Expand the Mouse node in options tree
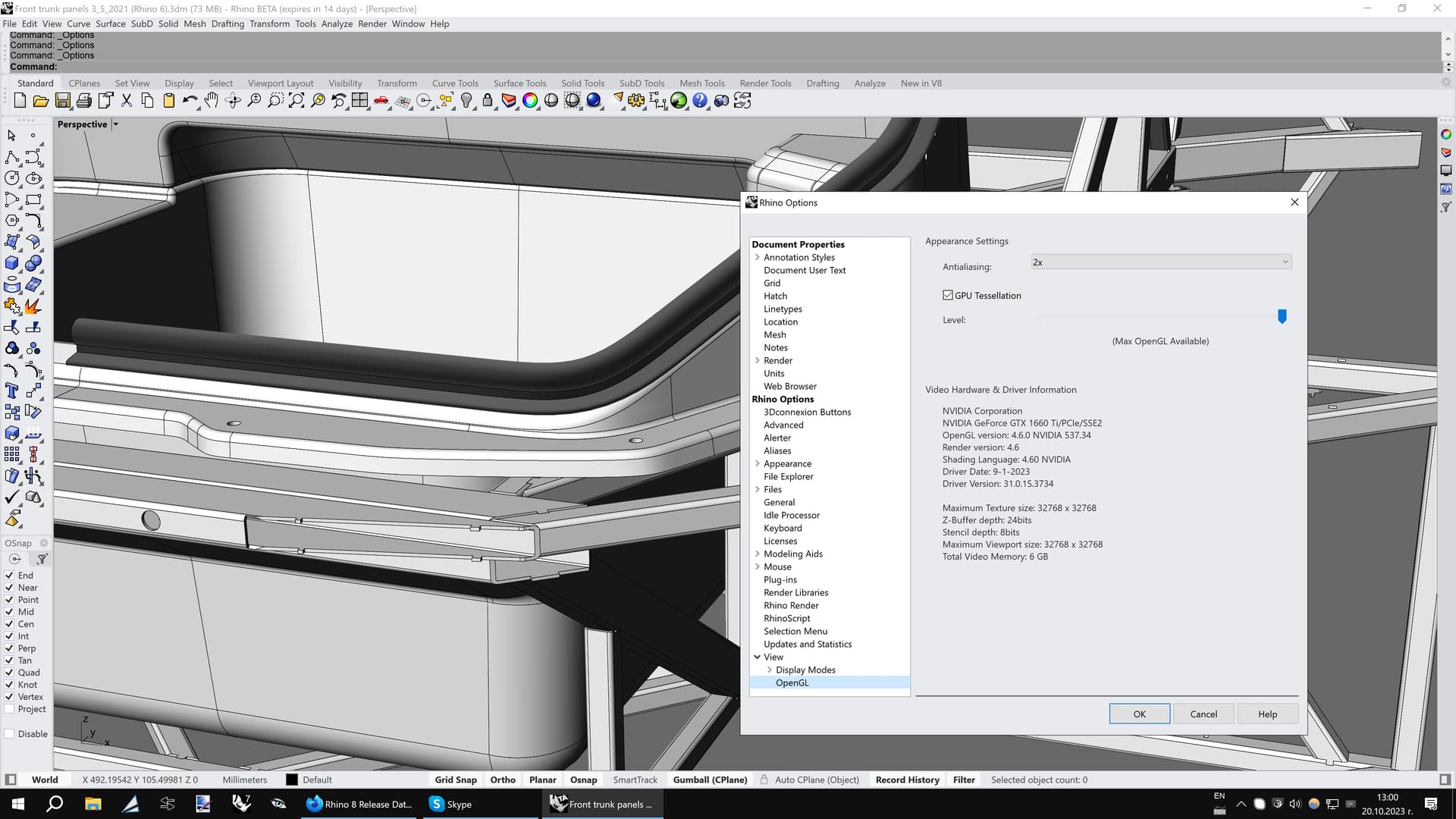Image resolution: width=1456 pixels, height=819 pixels. [758, 567]
